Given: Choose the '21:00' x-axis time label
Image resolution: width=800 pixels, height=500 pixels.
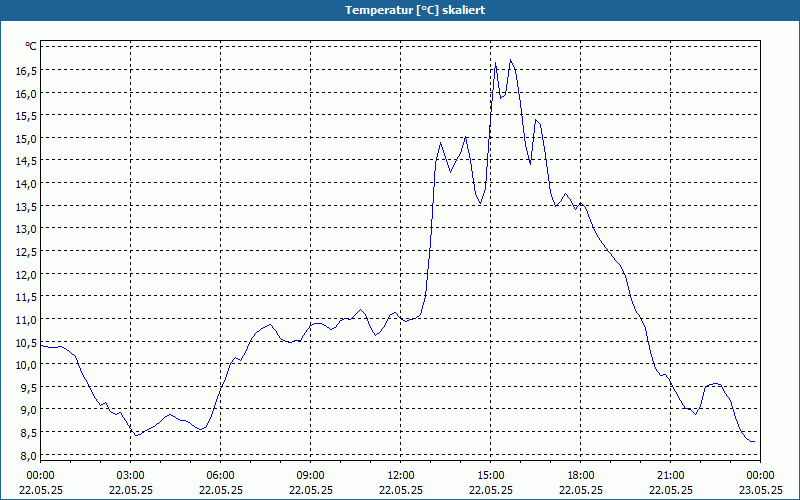Looking at the screenshot, I should pyautogui.click(x=670, y=476).
